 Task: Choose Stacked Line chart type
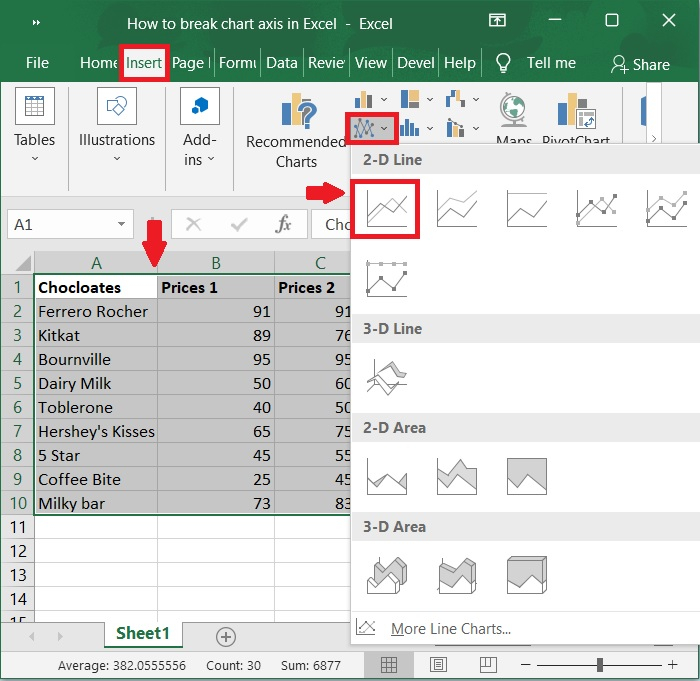pos(456,209)
